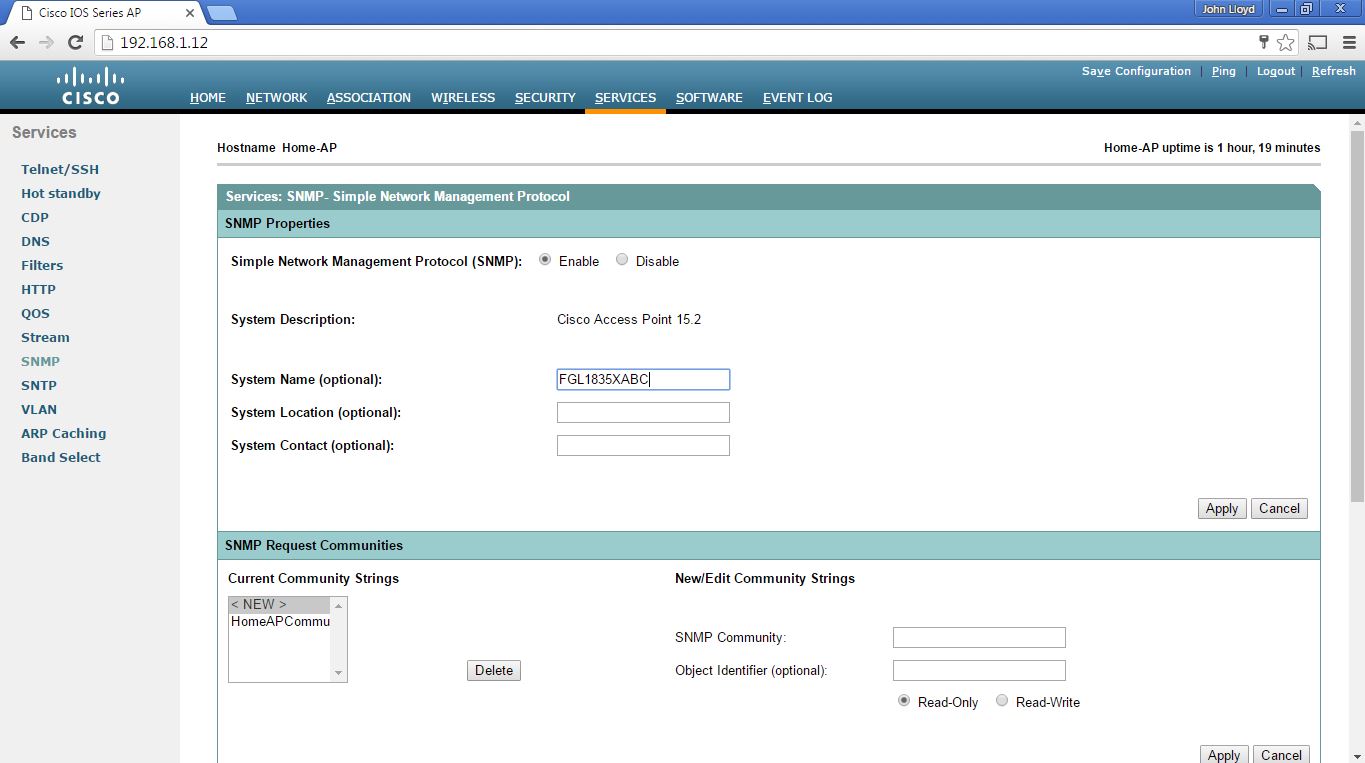Click the Object Identifier input field
Image resolution: width=1365 pixels, height=763 pixels.
click(x=979, y=670)
